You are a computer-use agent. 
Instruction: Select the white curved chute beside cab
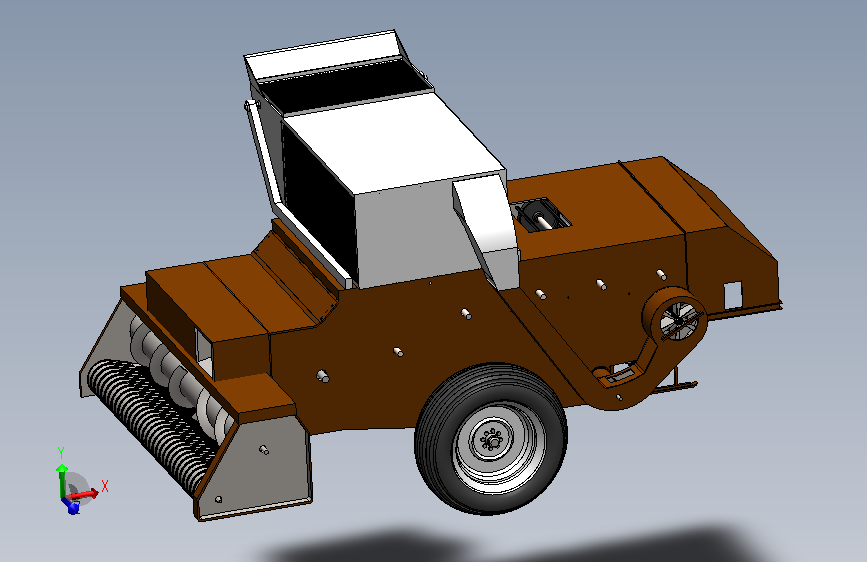487,230
